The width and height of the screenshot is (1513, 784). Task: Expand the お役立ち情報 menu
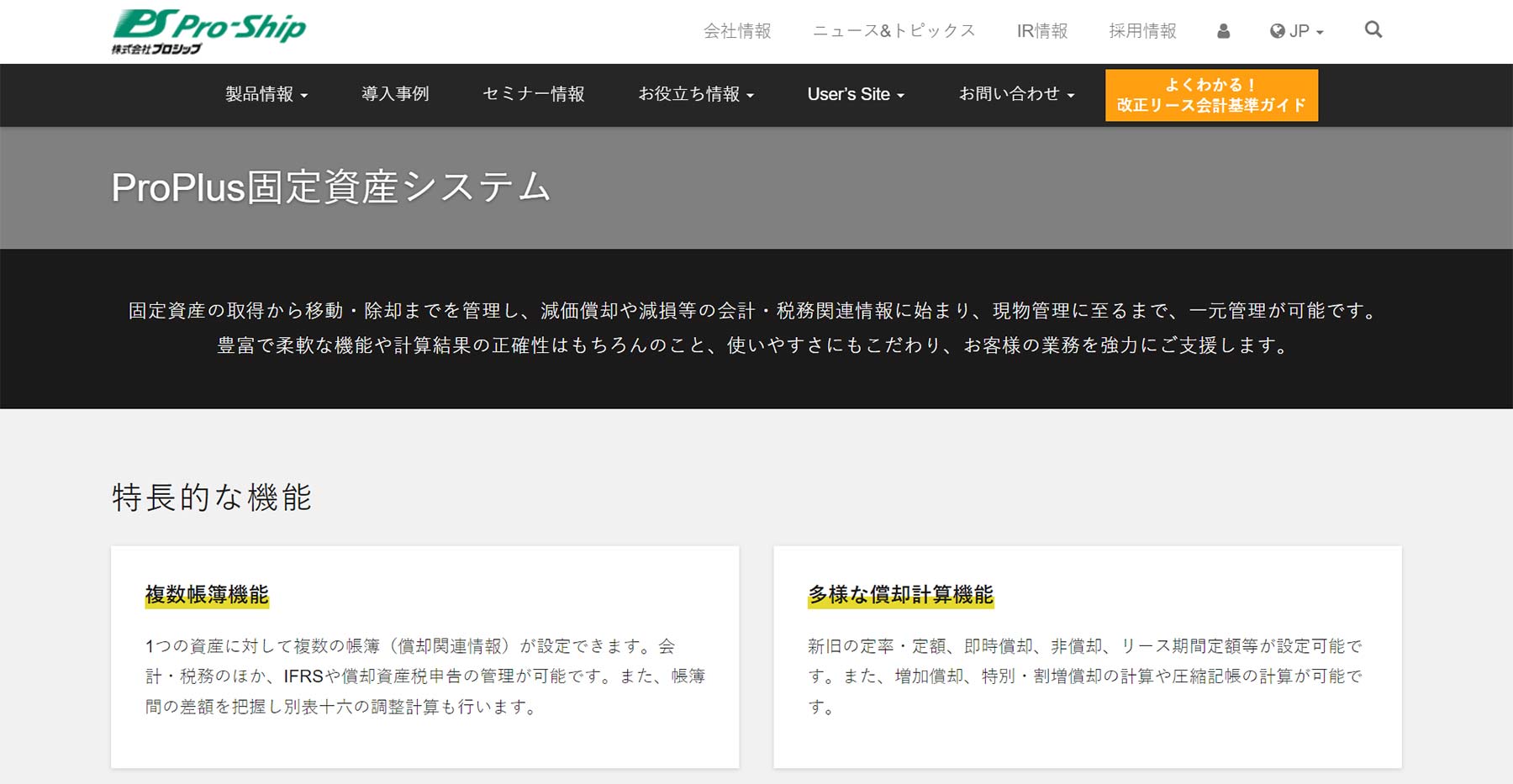tap(696, 94)
